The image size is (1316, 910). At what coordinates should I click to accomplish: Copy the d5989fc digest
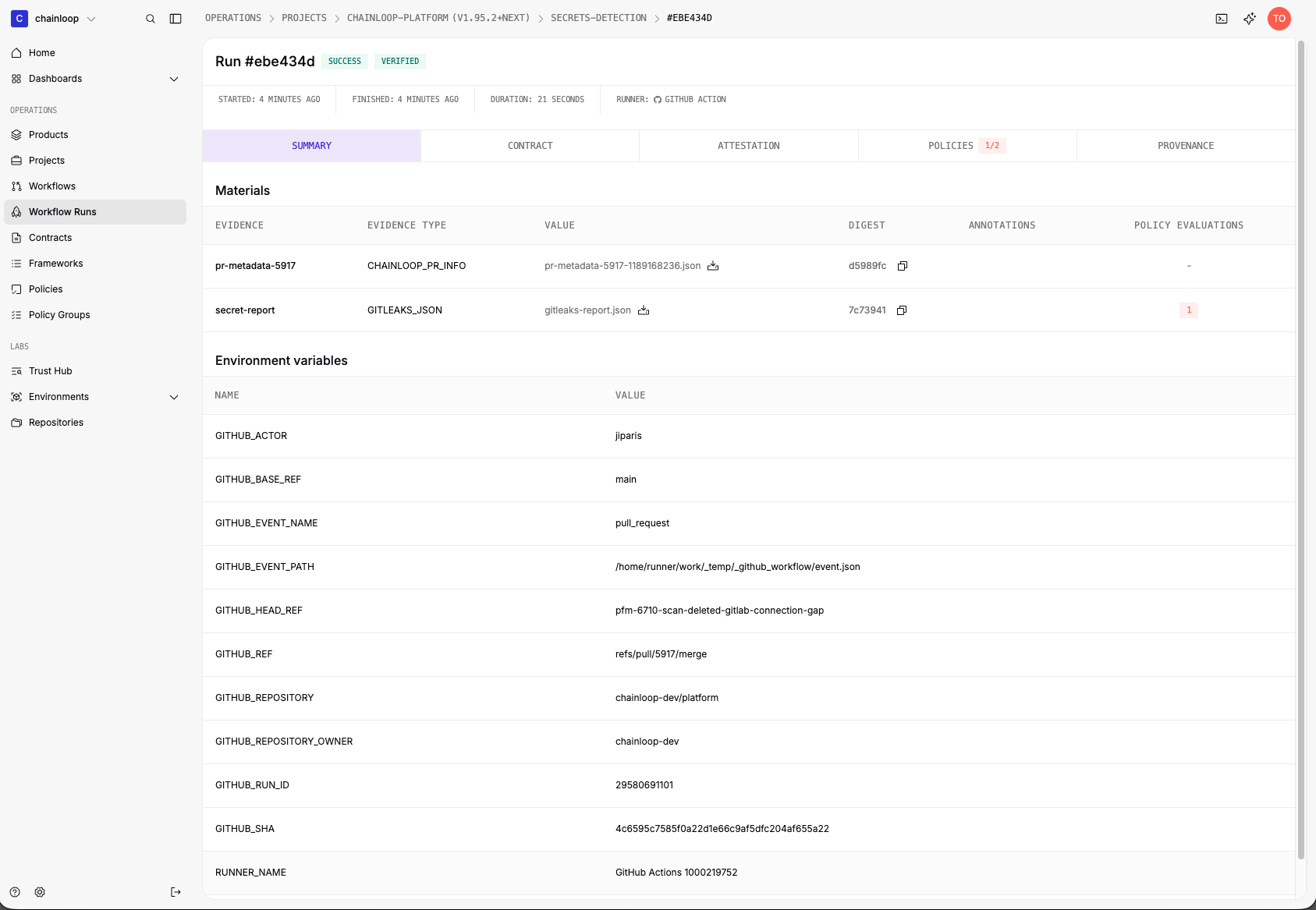point(903,266)
